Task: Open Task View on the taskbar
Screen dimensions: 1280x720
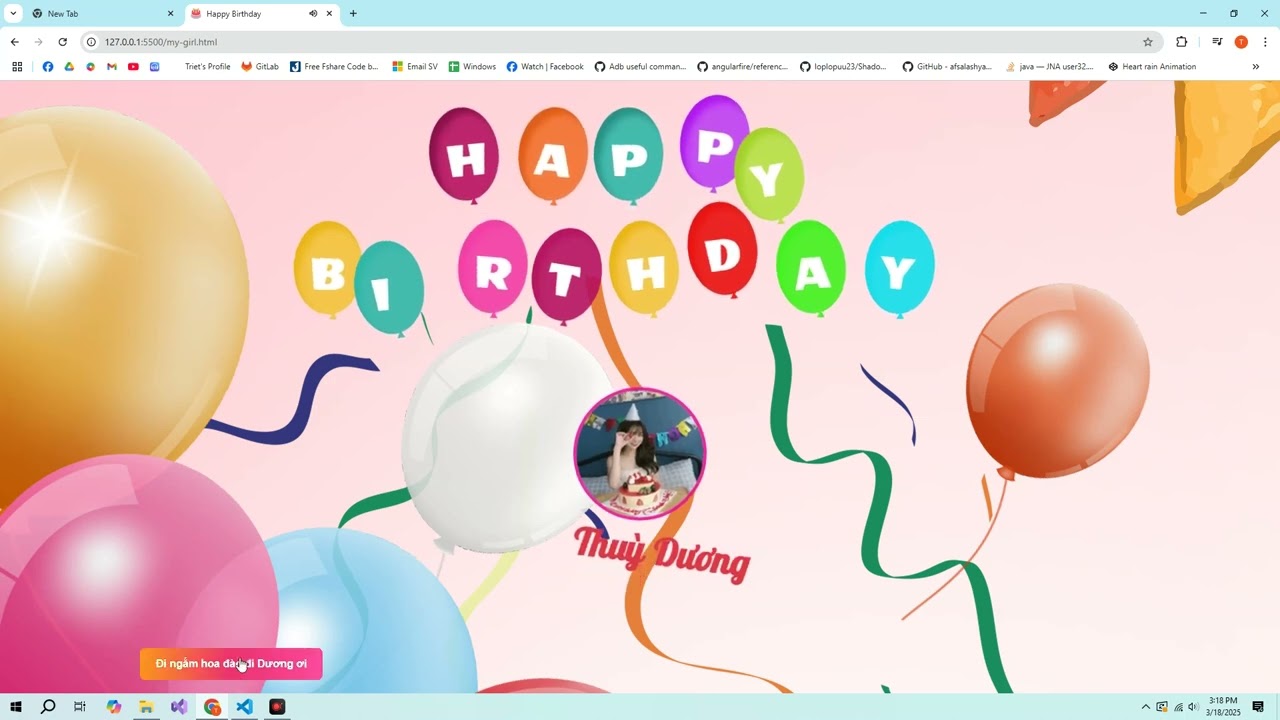Action: [x=80, y=707]
